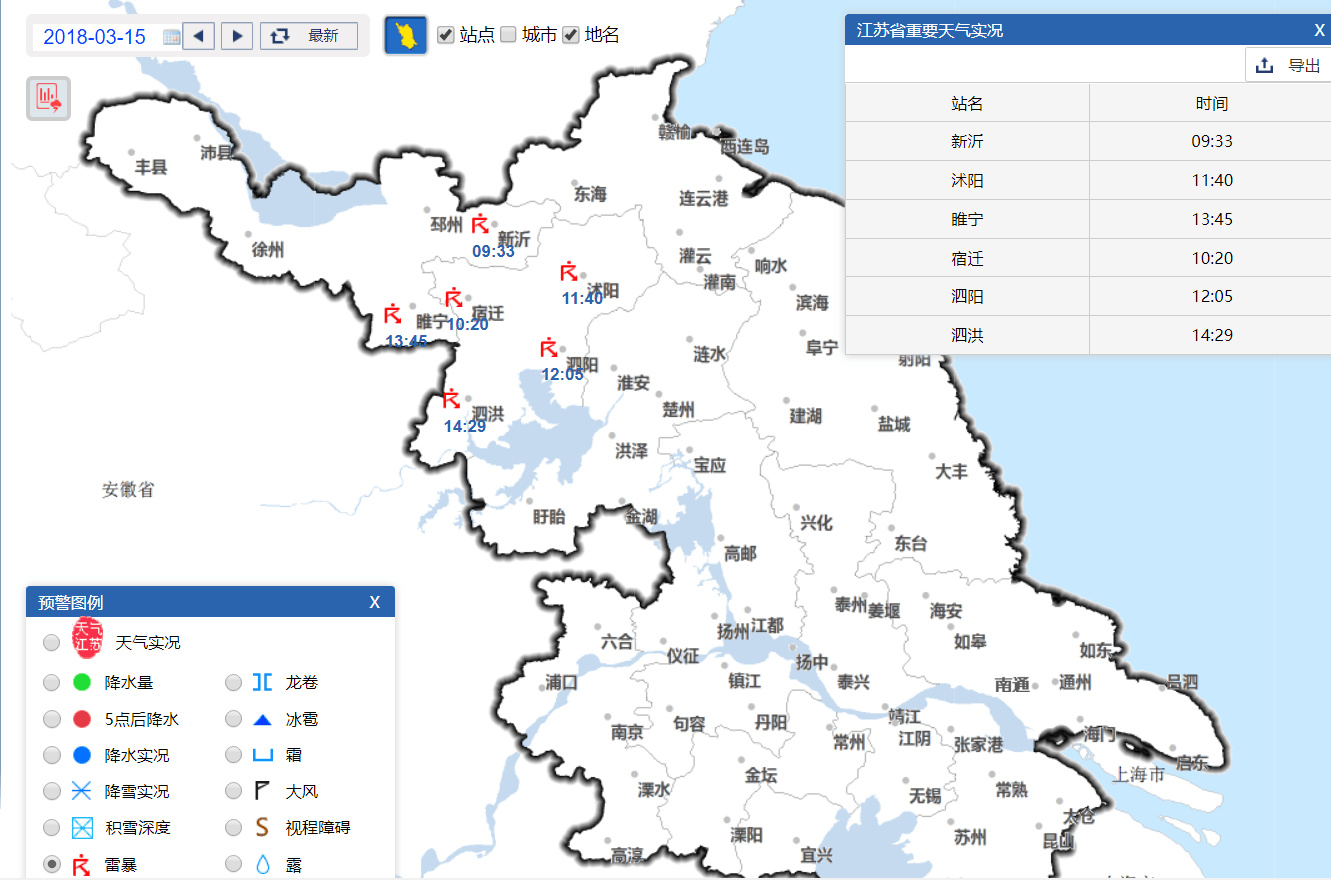The width and height of the screenshot is (1331, 880).
Task: Click 徐州 place label on map
Action: click(x=268, y=249)
